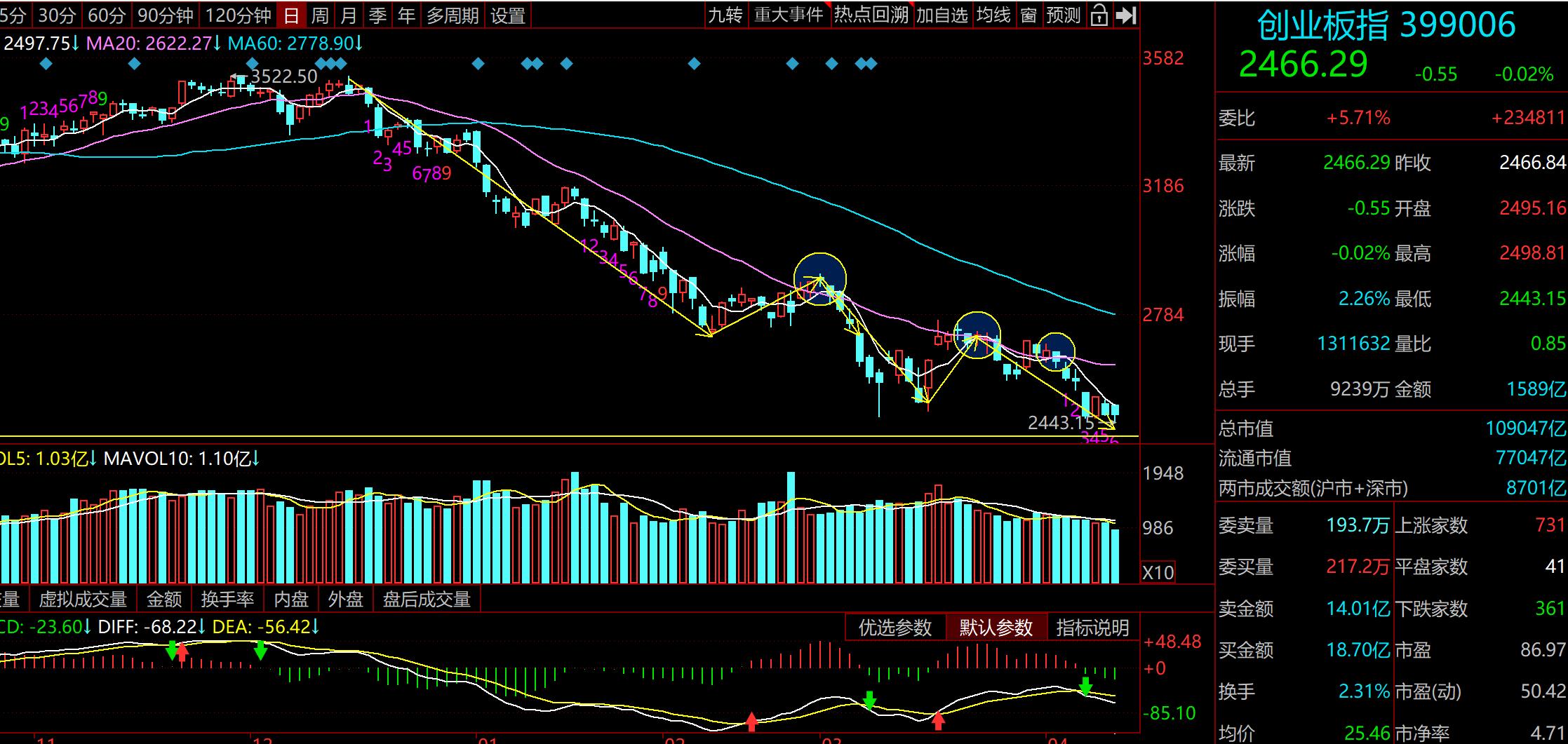
Task: Click the red X10 volume scale label
Action: [1158, 572]
